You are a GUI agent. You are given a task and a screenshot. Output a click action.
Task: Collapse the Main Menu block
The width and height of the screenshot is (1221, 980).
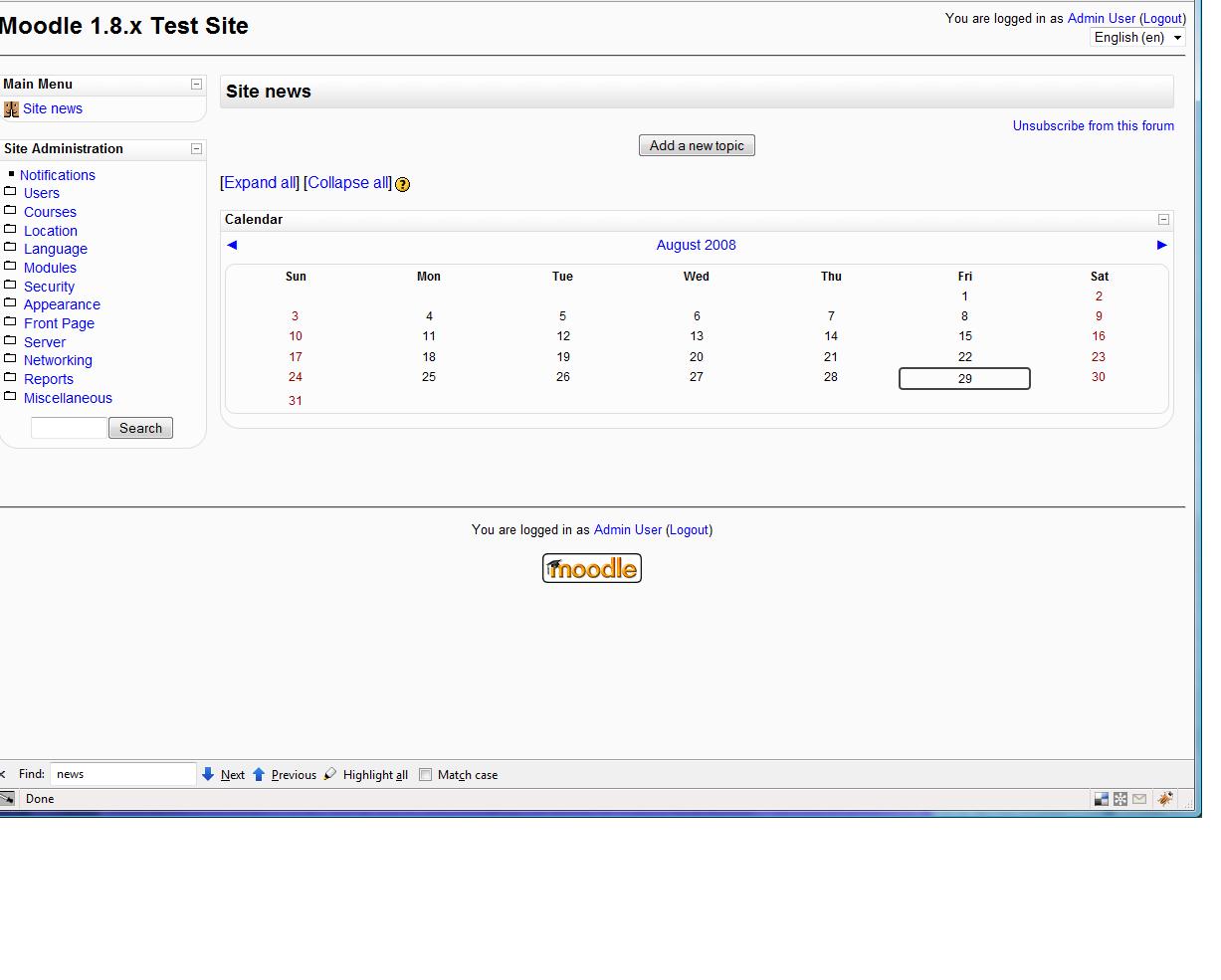pyautogui.click(x=196, y=85)
